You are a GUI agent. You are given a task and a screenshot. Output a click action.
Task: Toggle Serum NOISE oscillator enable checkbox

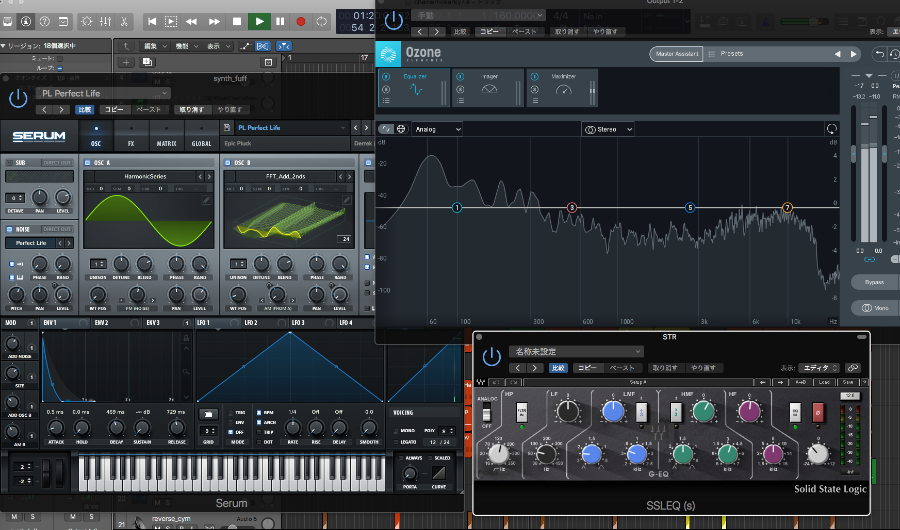click(x=10, y=229)
